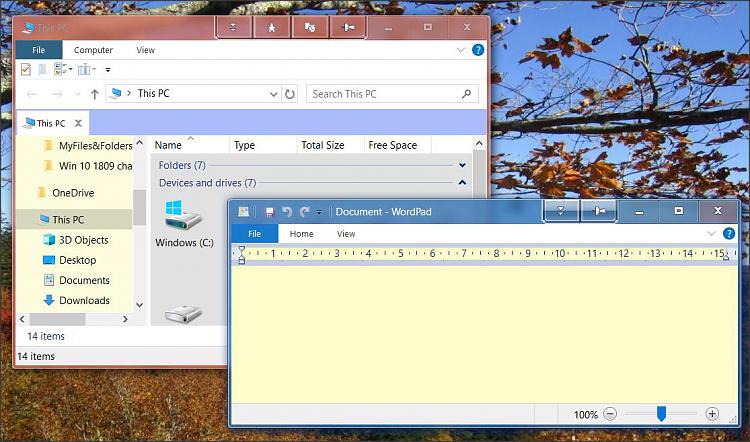Click file list scroll up arrow
The height and width of the screenshot is (442, 750).
point(479,143)
